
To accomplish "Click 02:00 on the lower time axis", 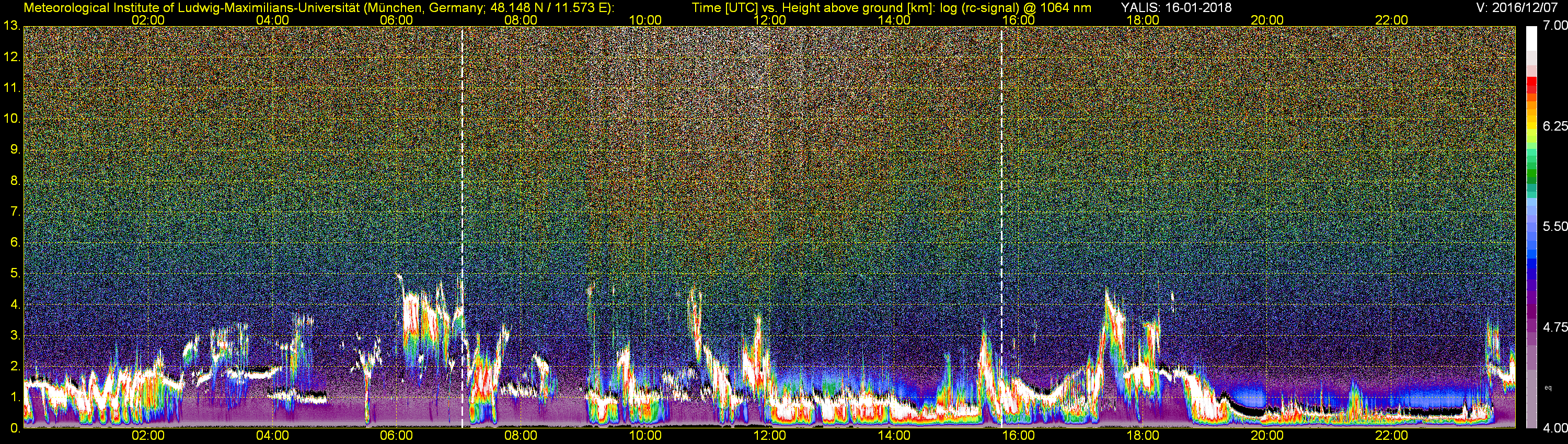I will (x=148, y=436).
